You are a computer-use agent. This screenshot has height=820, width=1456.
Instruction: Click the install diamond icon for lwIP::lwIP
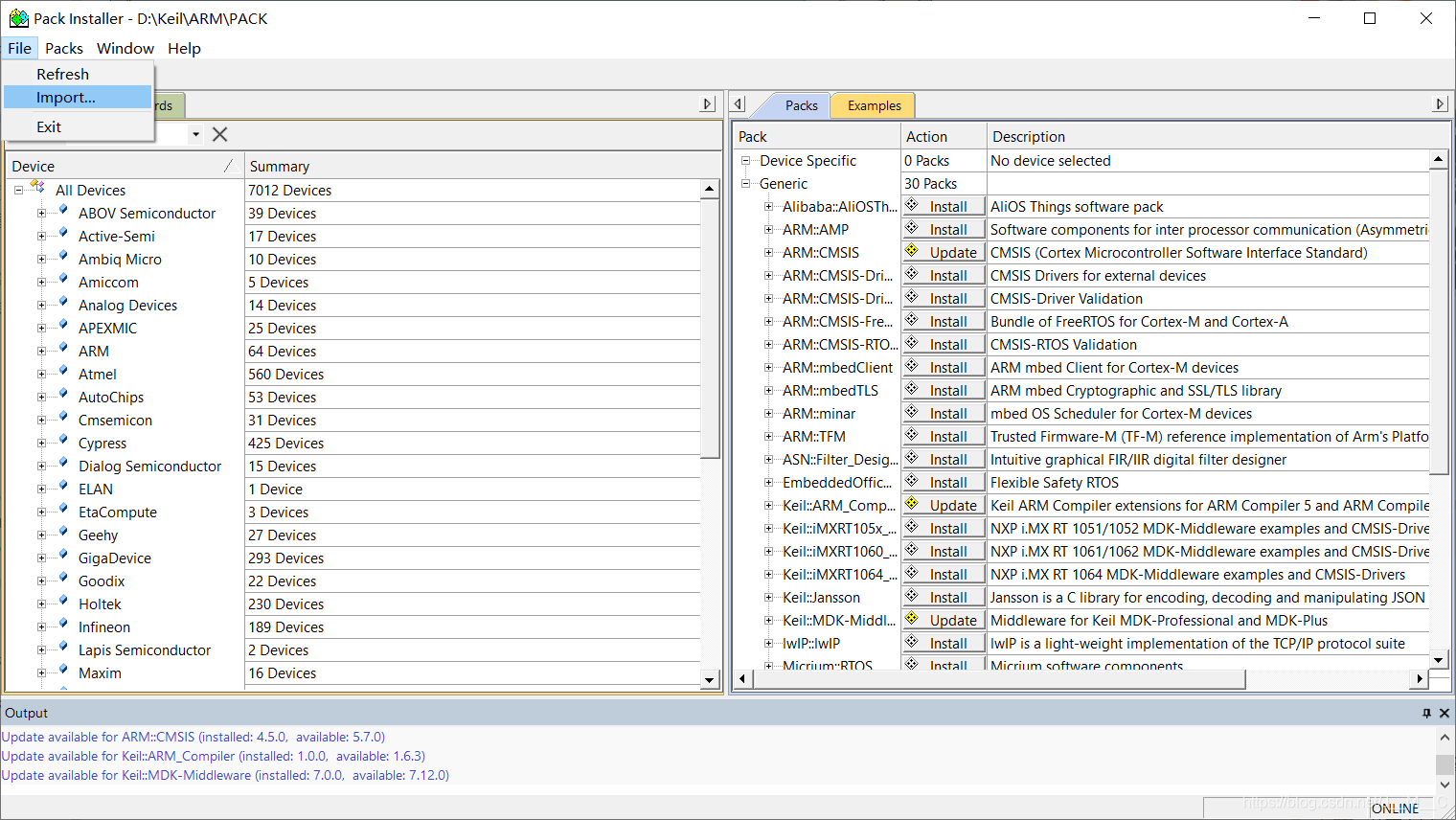click(912, 643)
